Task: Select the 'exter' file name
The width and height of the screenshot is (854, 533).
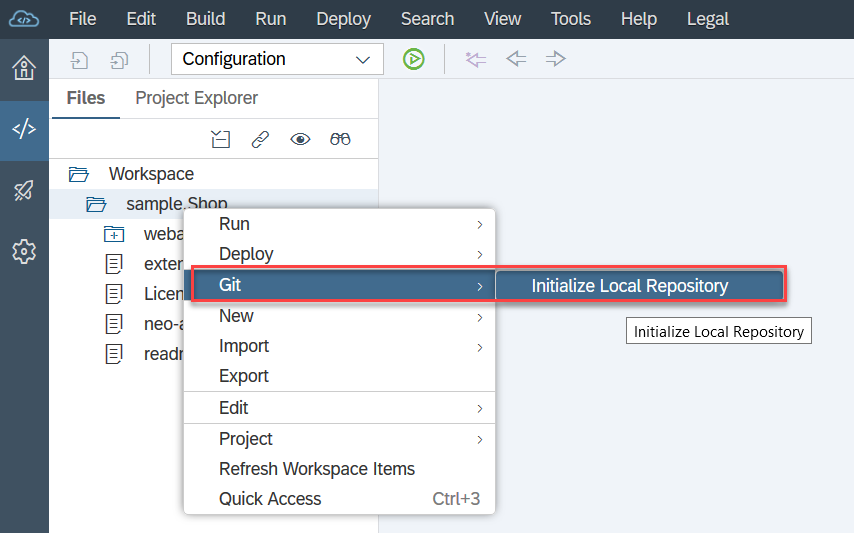Action: [x=163, y=264]
